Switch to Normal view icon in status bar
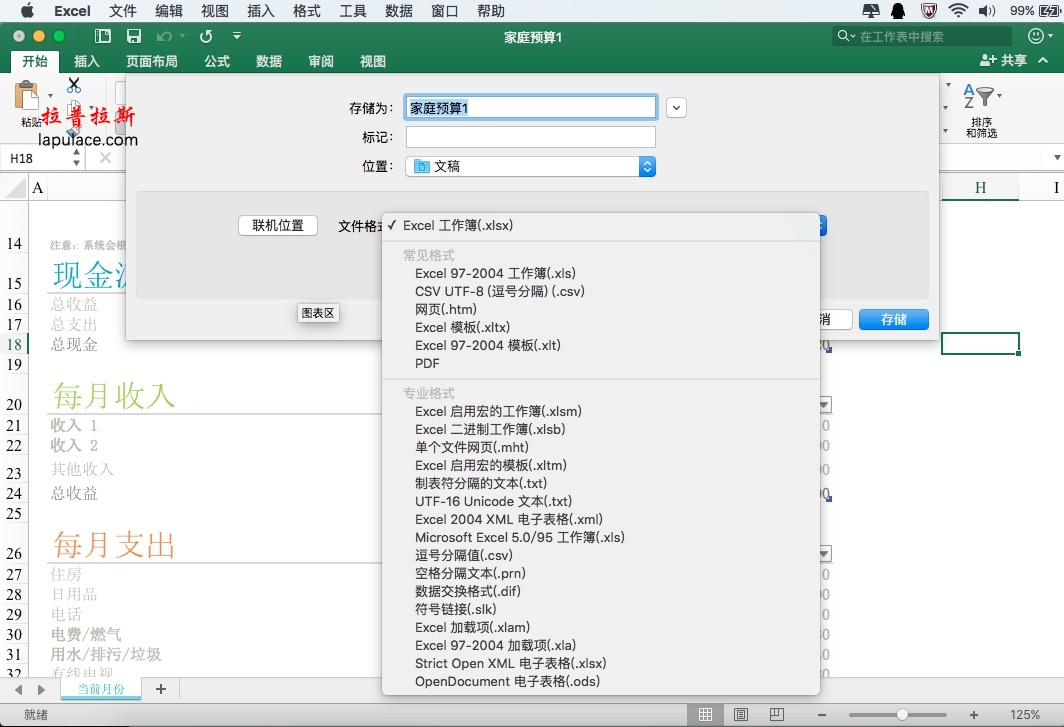Screen dimensions: 1064x727 (x=705, y=714)
